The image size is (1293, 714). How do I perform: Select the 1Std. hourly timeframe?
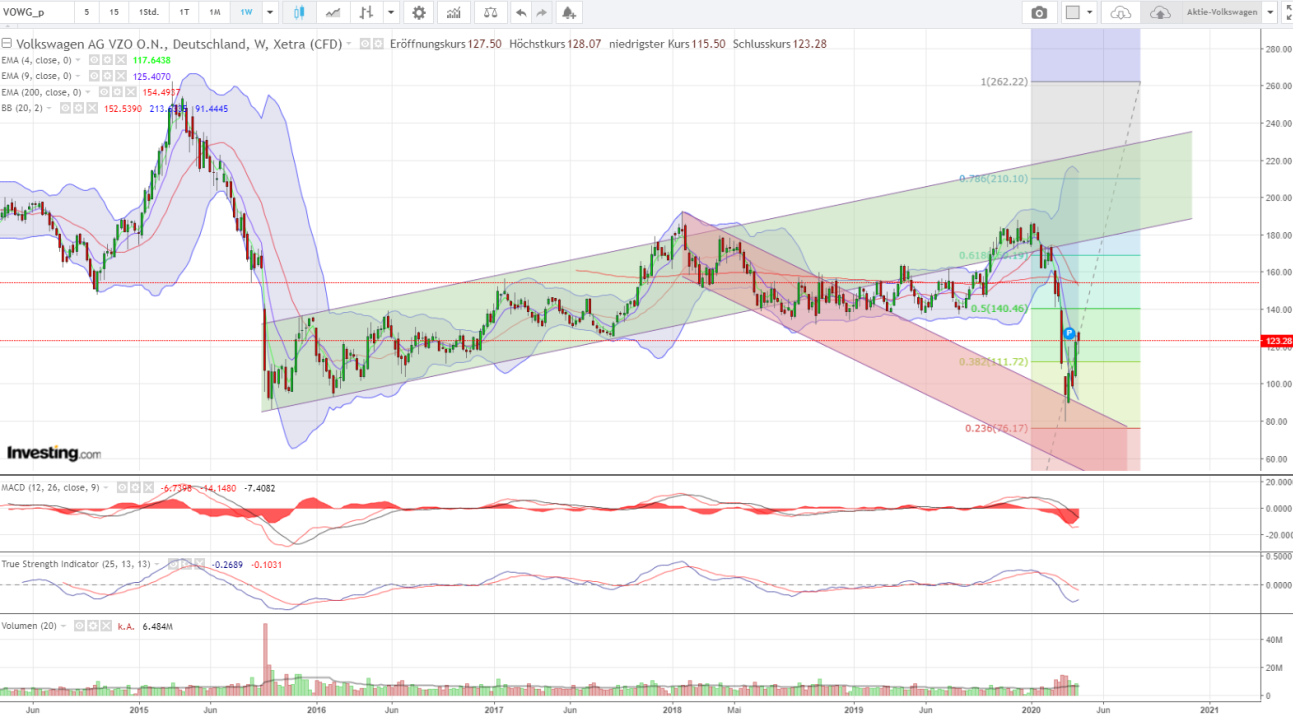[148, 13]
